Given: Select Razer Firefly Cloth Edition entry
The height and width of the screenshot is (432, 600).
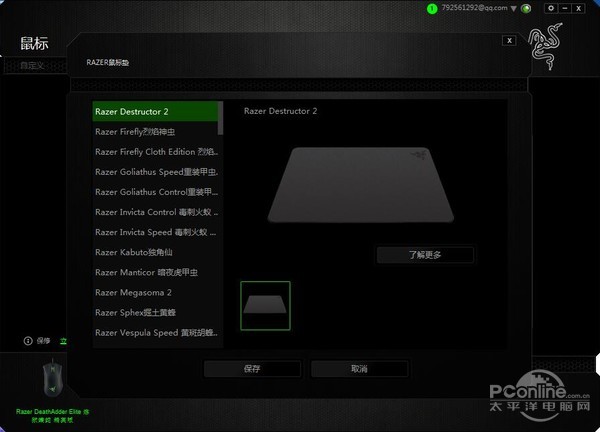Looking at the screenshot, I should 155,152.
